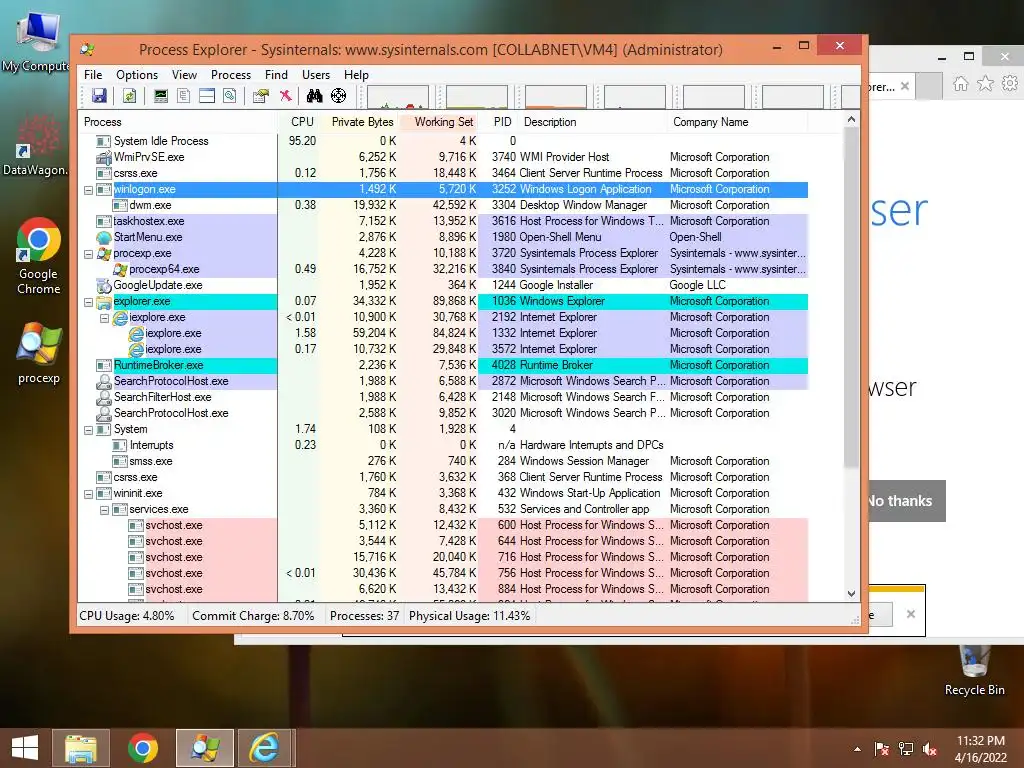Viewport: 1024px width, 768px height.
Task: Open System Information graph icon in toolbar
Action: (161, 96)
